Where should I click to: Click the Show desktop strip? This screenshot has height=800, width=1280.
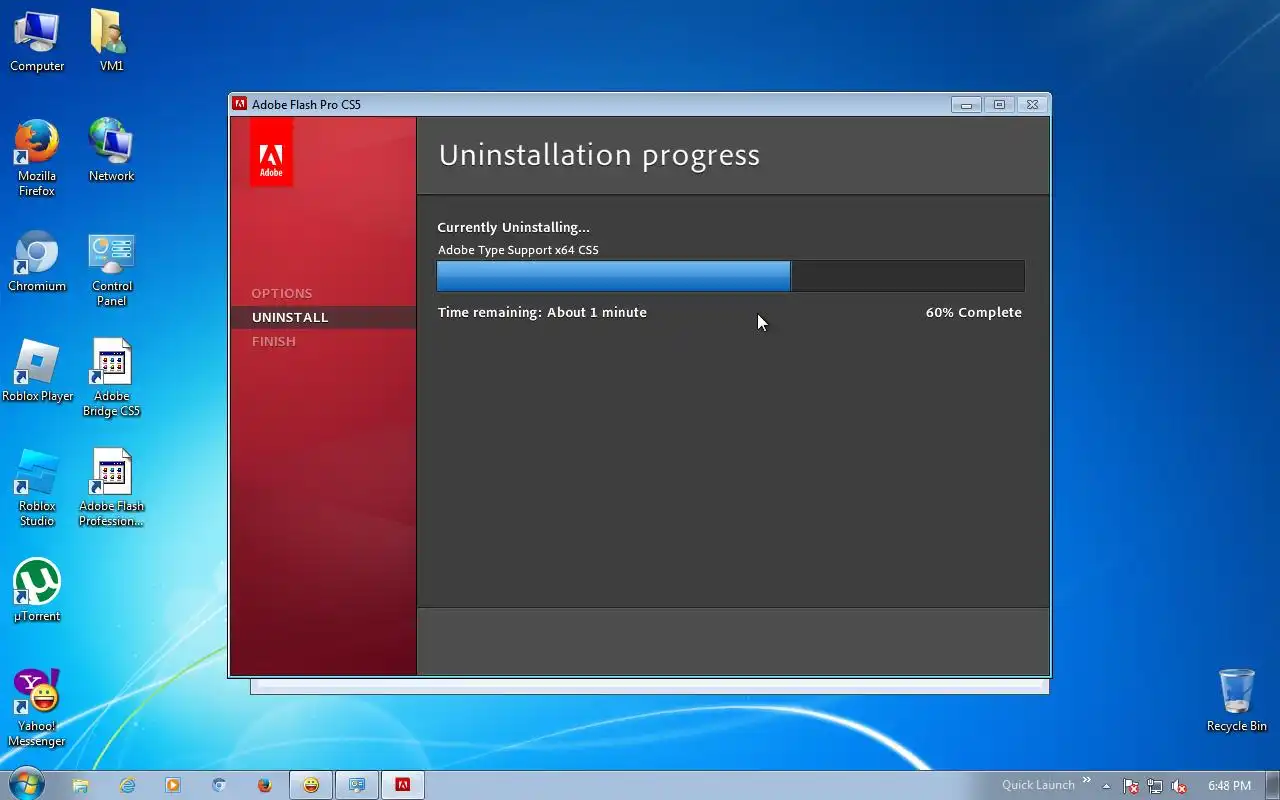1273,786
